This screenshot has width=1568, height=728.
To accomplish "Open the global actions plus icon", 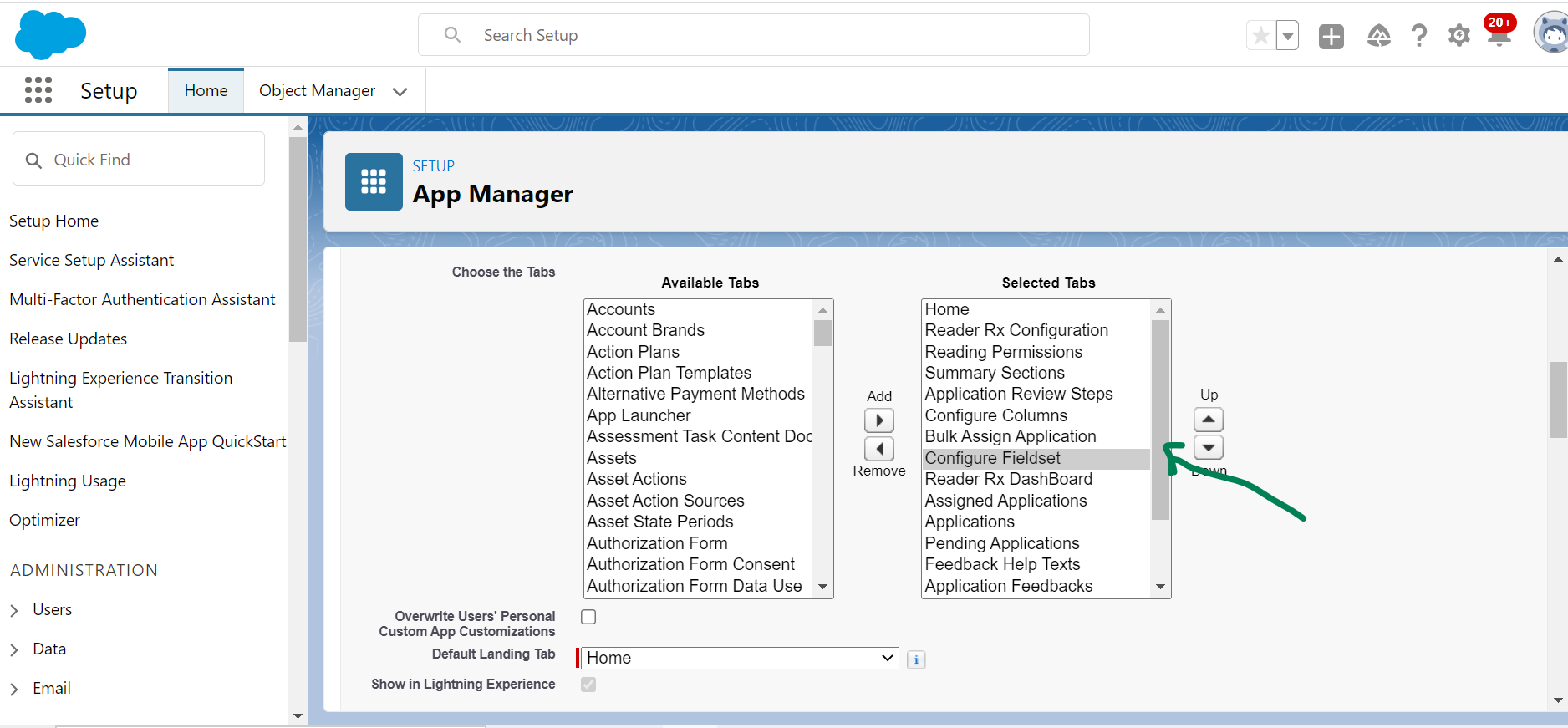I will [1331, 36].
